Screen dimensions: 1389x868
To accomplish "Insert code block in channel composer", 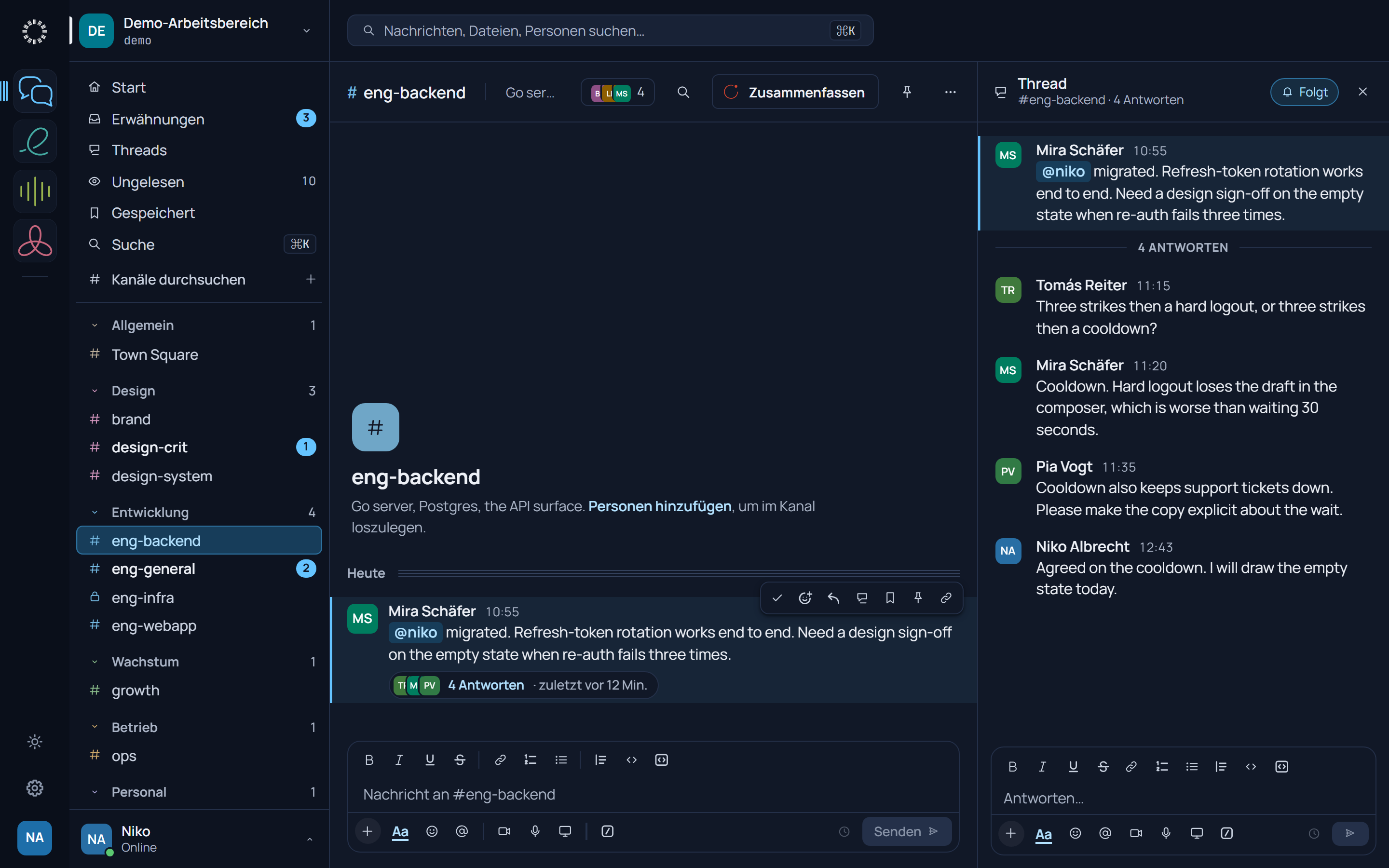I will (x=661, y=760).
